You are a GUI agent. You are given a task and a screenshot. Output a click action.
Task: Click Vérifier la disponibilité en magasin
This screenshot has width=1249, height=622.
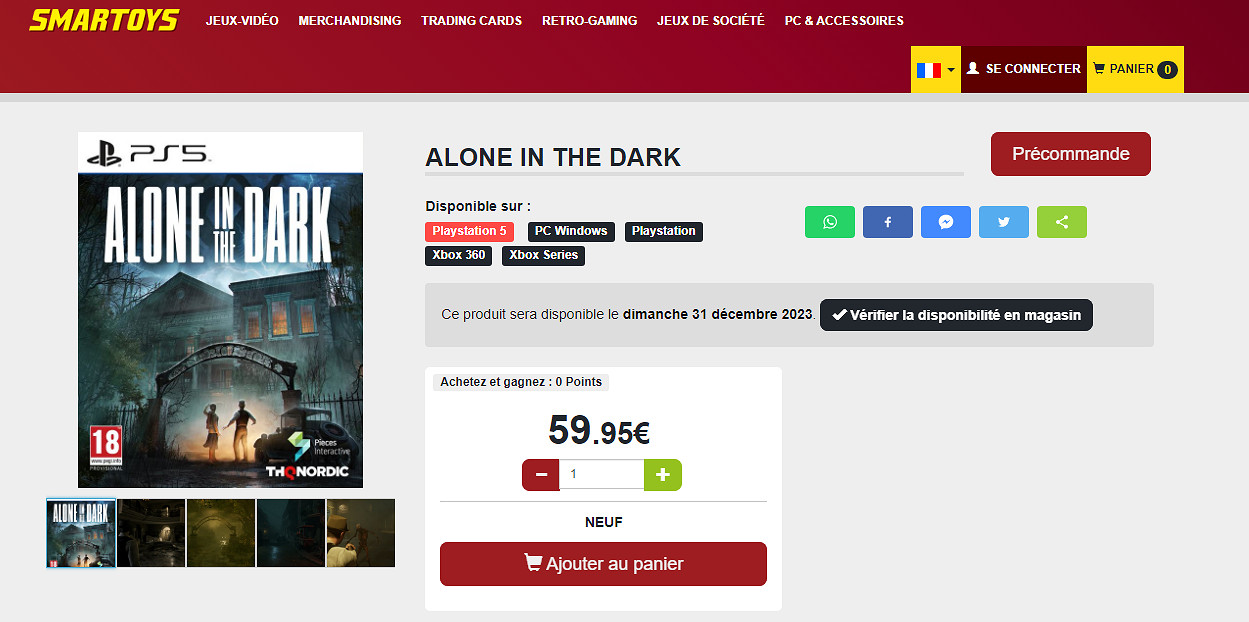click(x=957, y=315)
